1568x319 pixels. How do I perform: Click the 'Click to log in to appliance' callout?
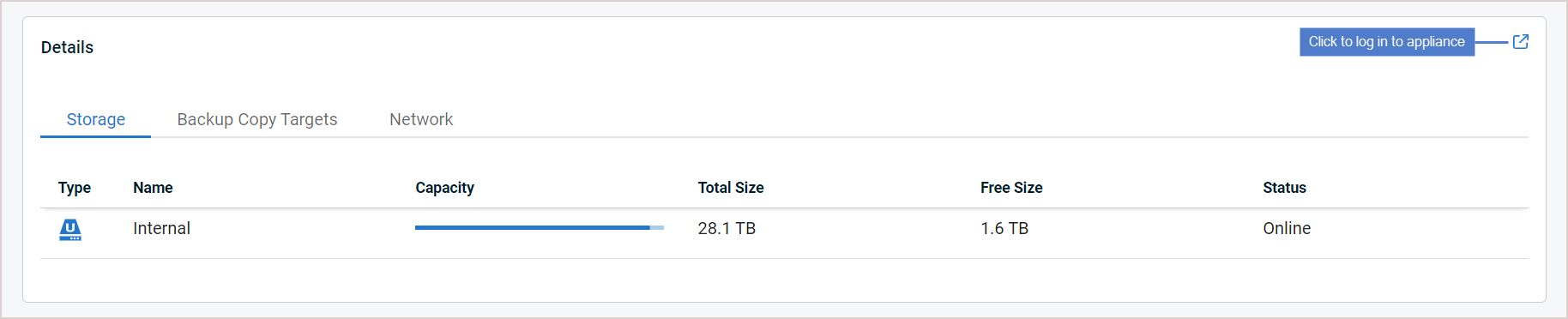click(x=1387, y=41)
